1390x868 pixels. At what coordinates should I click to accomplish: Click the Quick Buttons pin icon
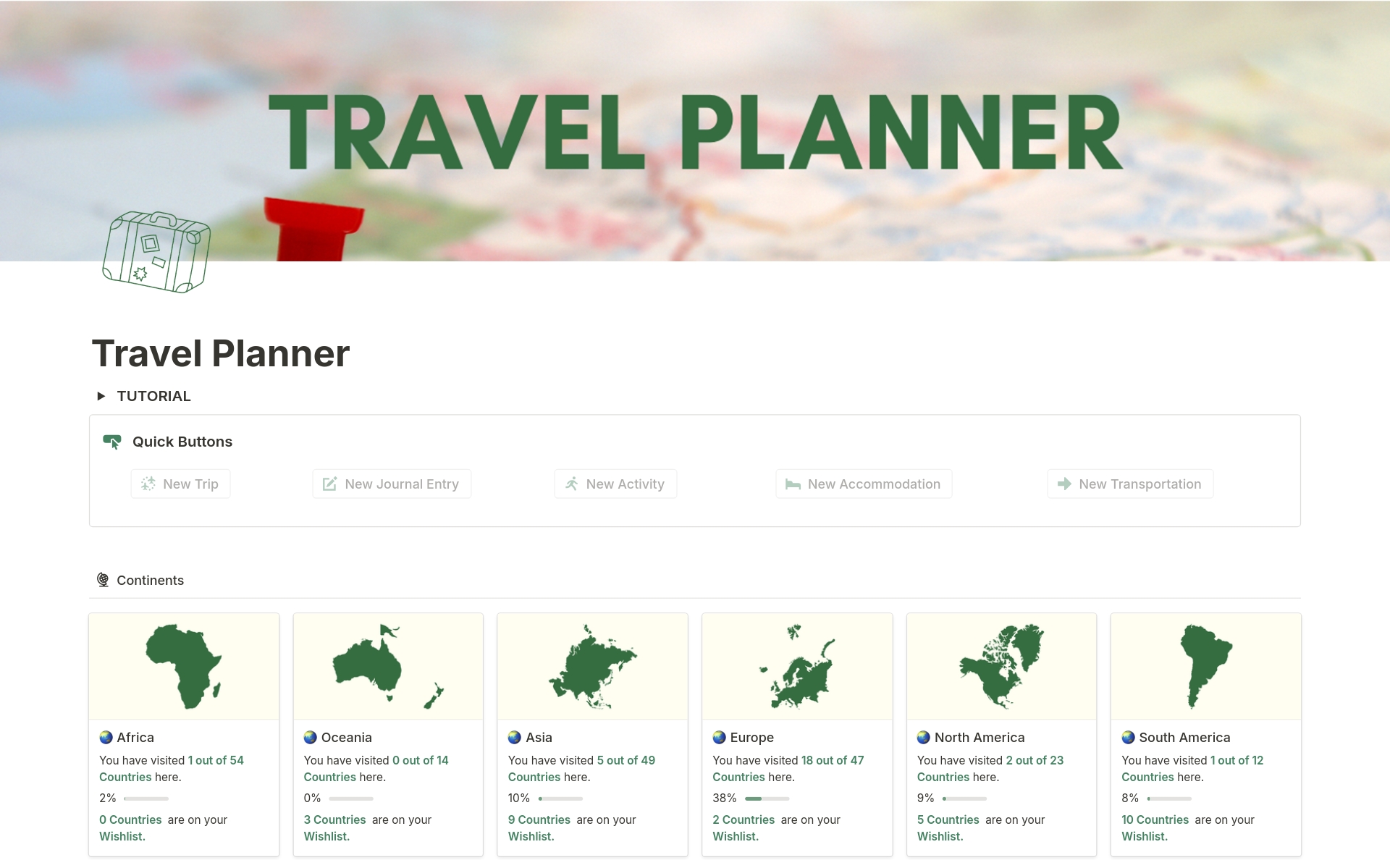[x=113, y=442]
